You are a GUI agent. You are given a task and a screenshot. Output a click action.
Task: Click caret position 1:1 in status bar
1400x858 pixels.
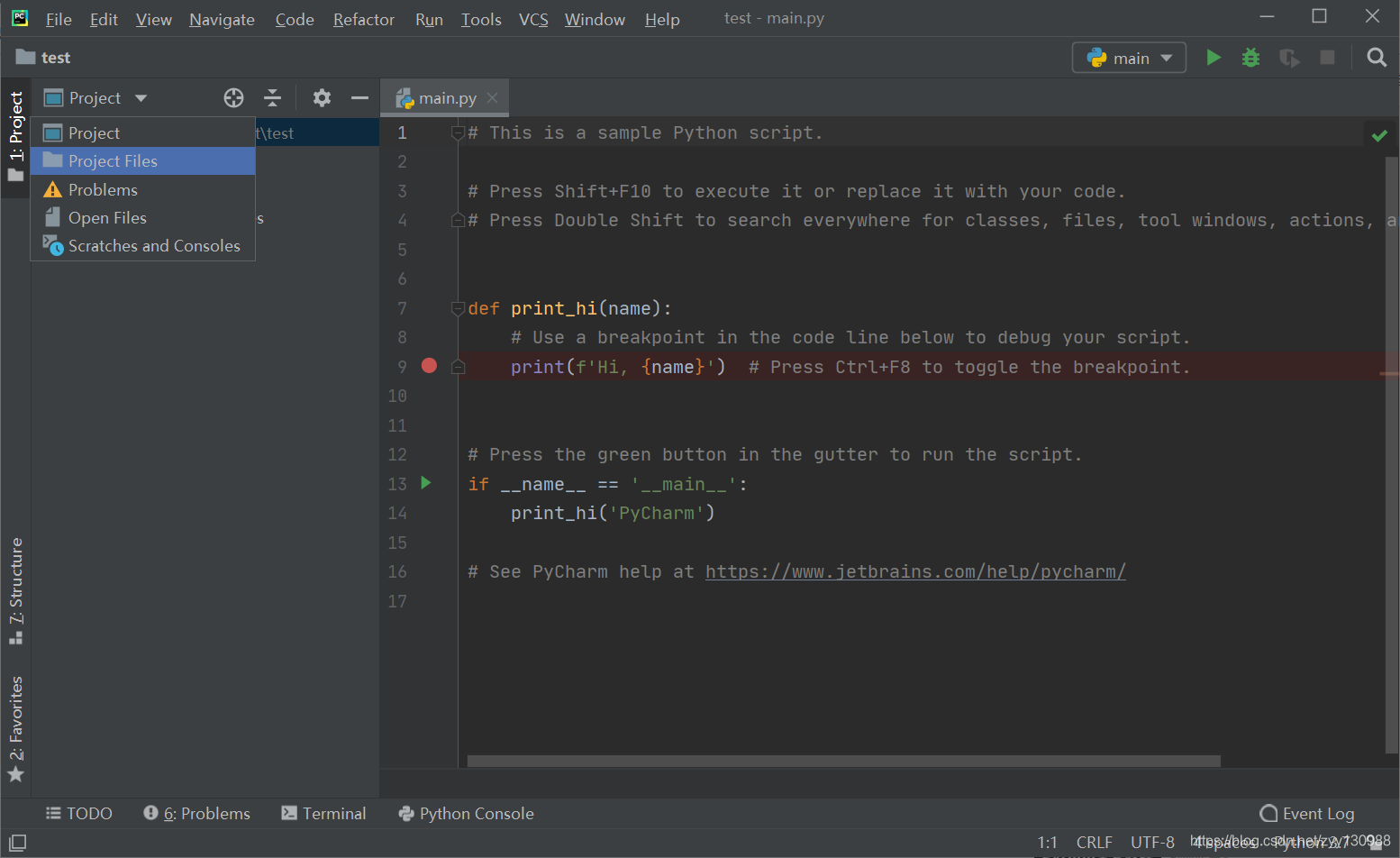pos(1047,842)
